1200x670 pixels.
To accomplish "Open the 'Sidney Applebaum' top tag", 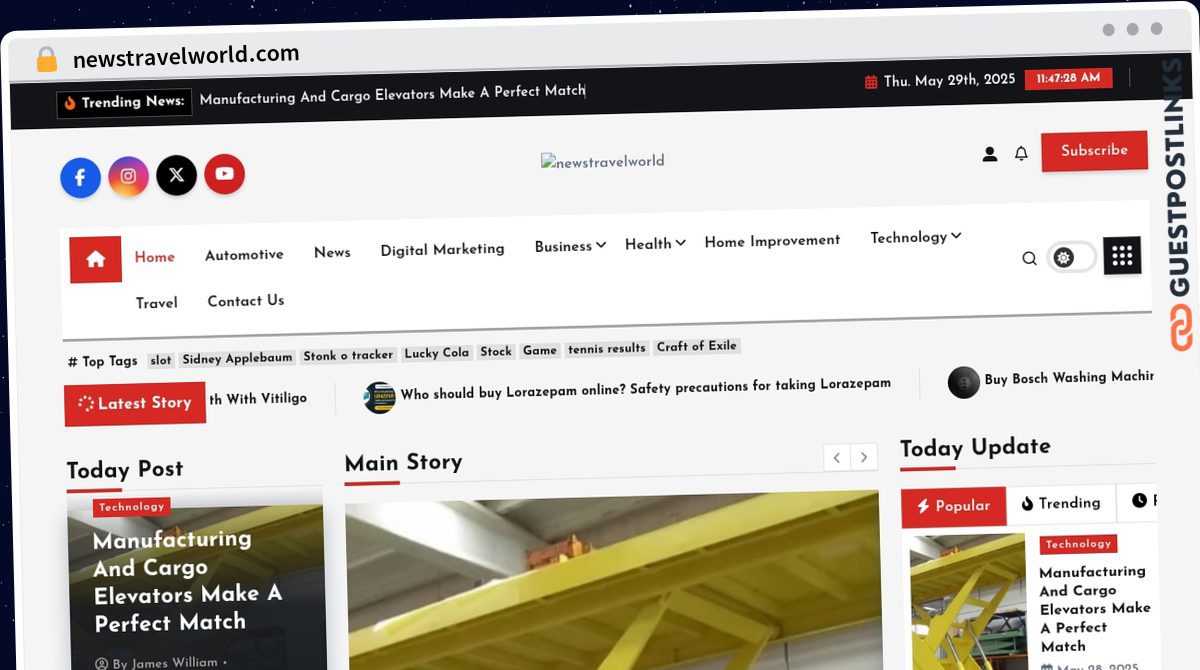I will (x=237, y=358).
